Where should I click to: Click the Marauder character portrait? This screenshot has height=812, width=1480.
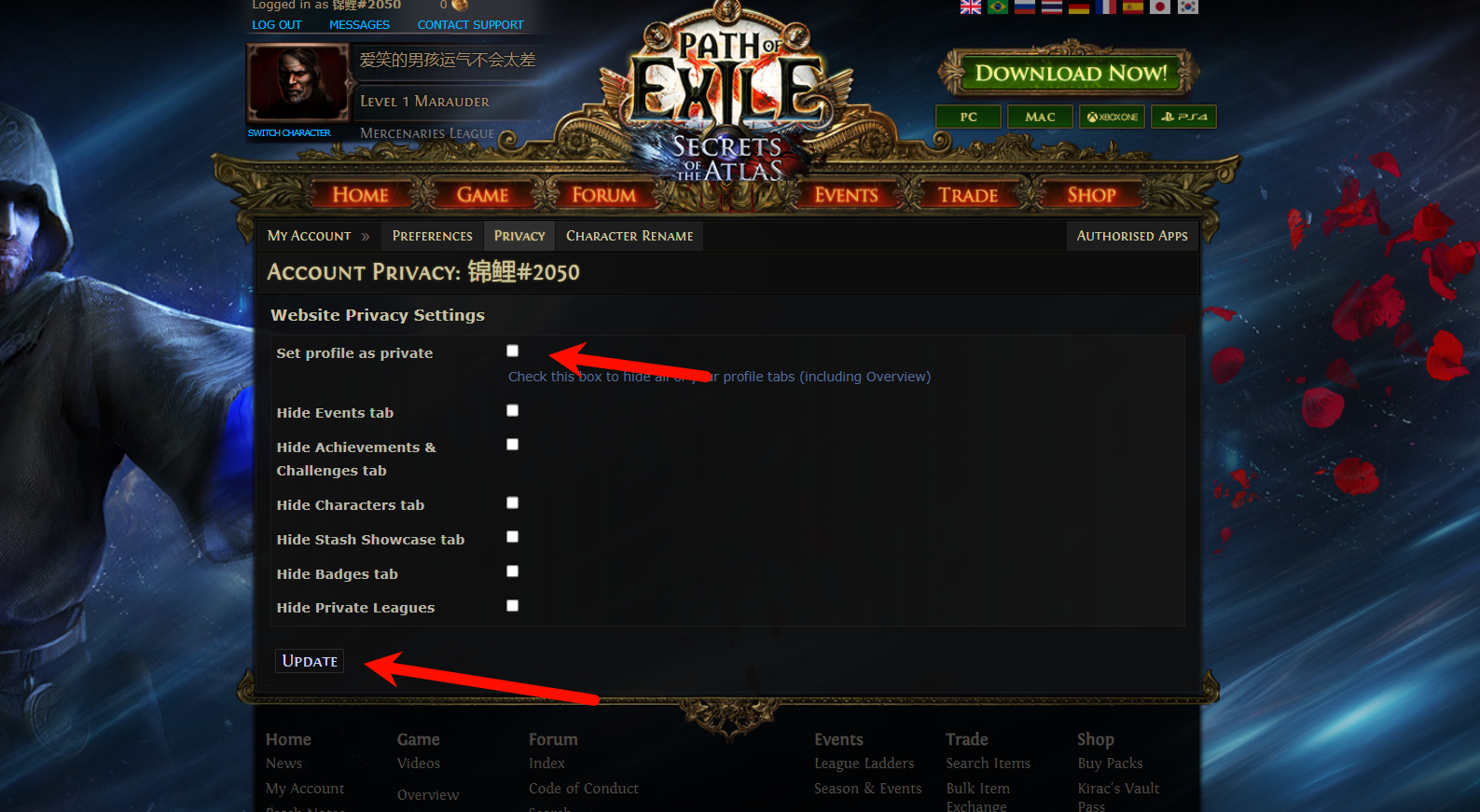pyautogui.click(x=297, y=82)
